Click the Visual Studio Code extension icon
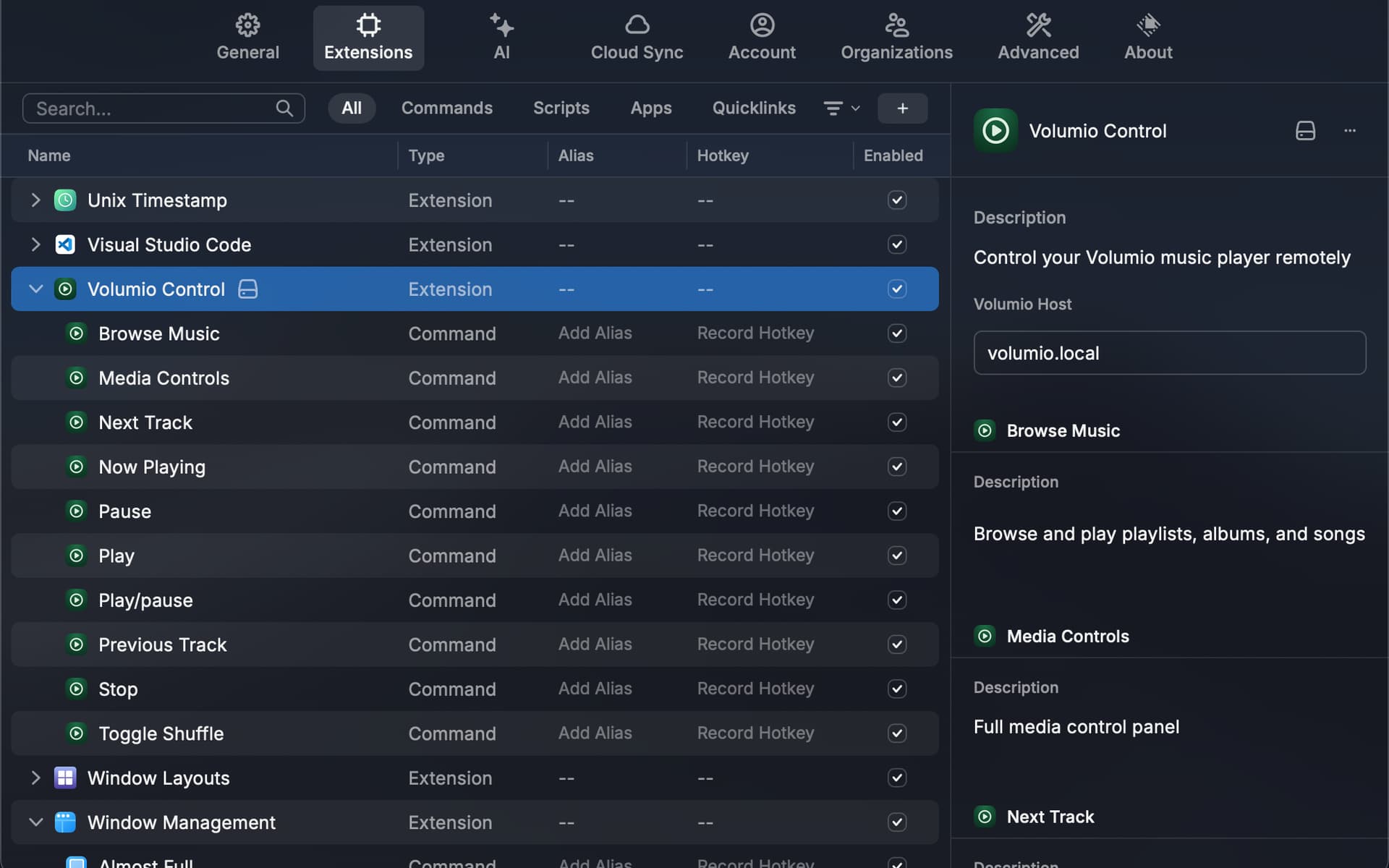Viewport: 1389px width, 868px height. (x=65, y=244)
